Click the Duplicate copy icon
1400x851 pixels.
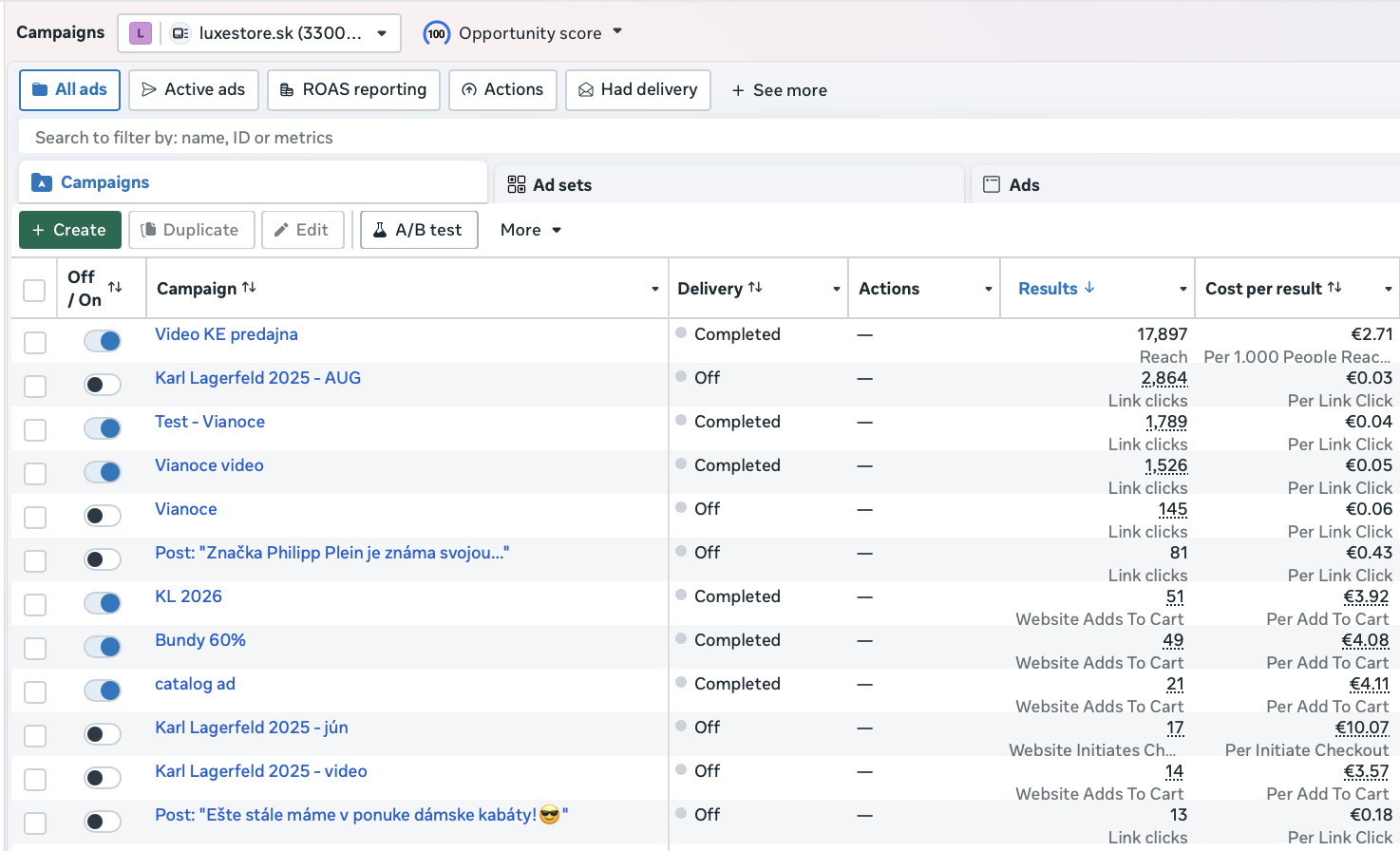[x=148, y=230]
